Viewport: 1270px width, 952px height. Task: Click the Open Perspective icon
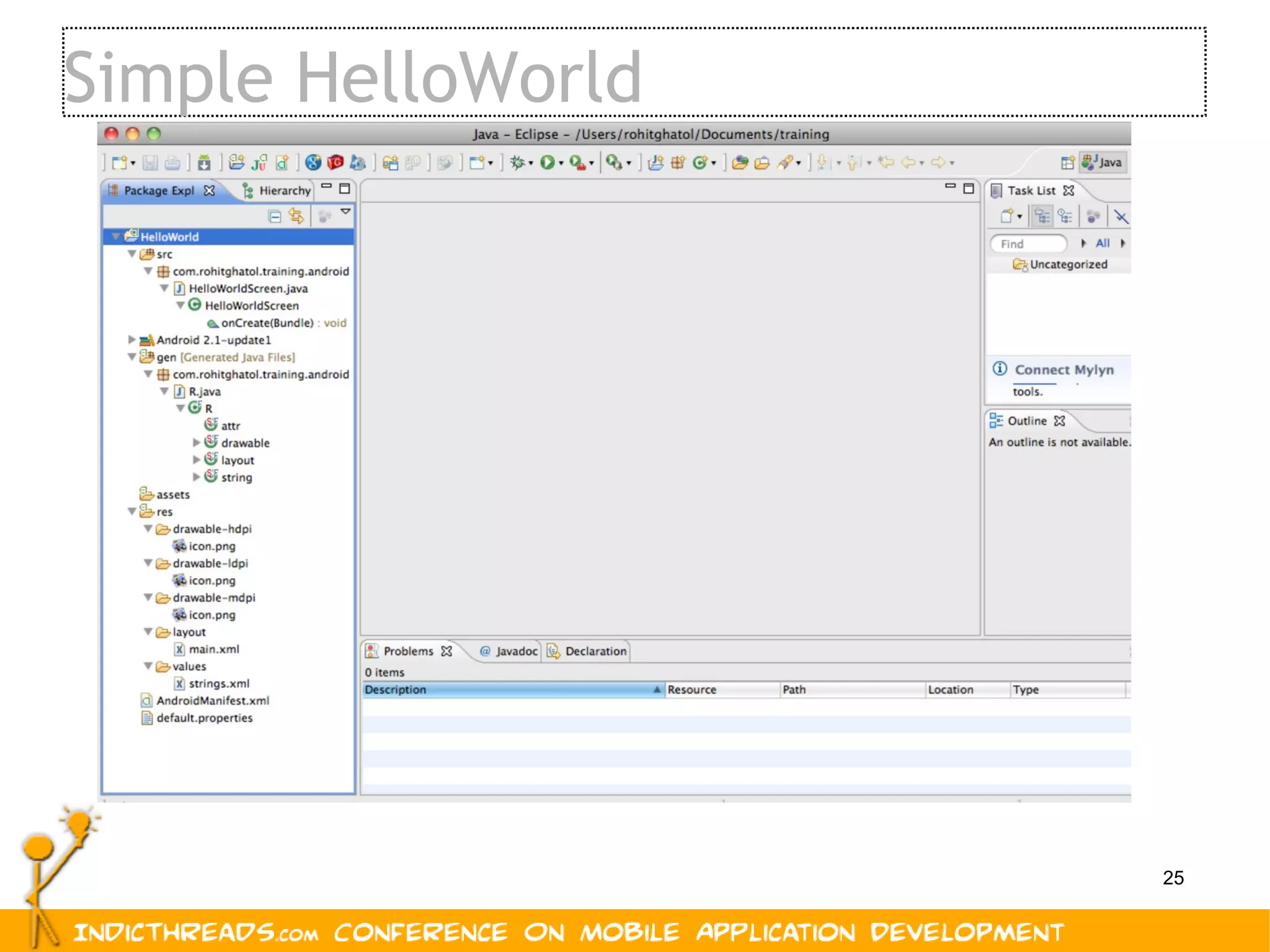(1067, 162)
